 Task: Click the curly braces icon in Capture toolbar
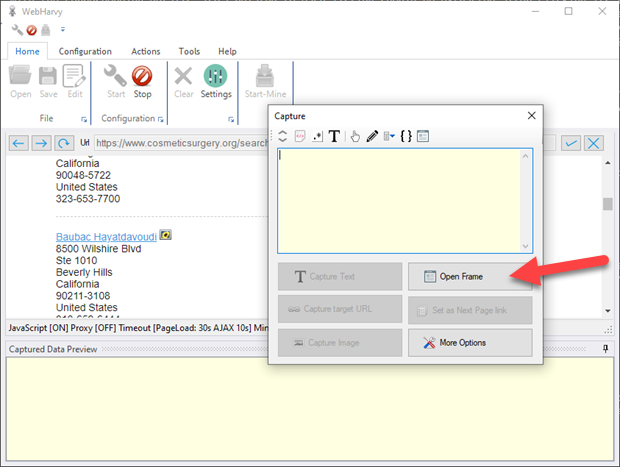(406, 136)
